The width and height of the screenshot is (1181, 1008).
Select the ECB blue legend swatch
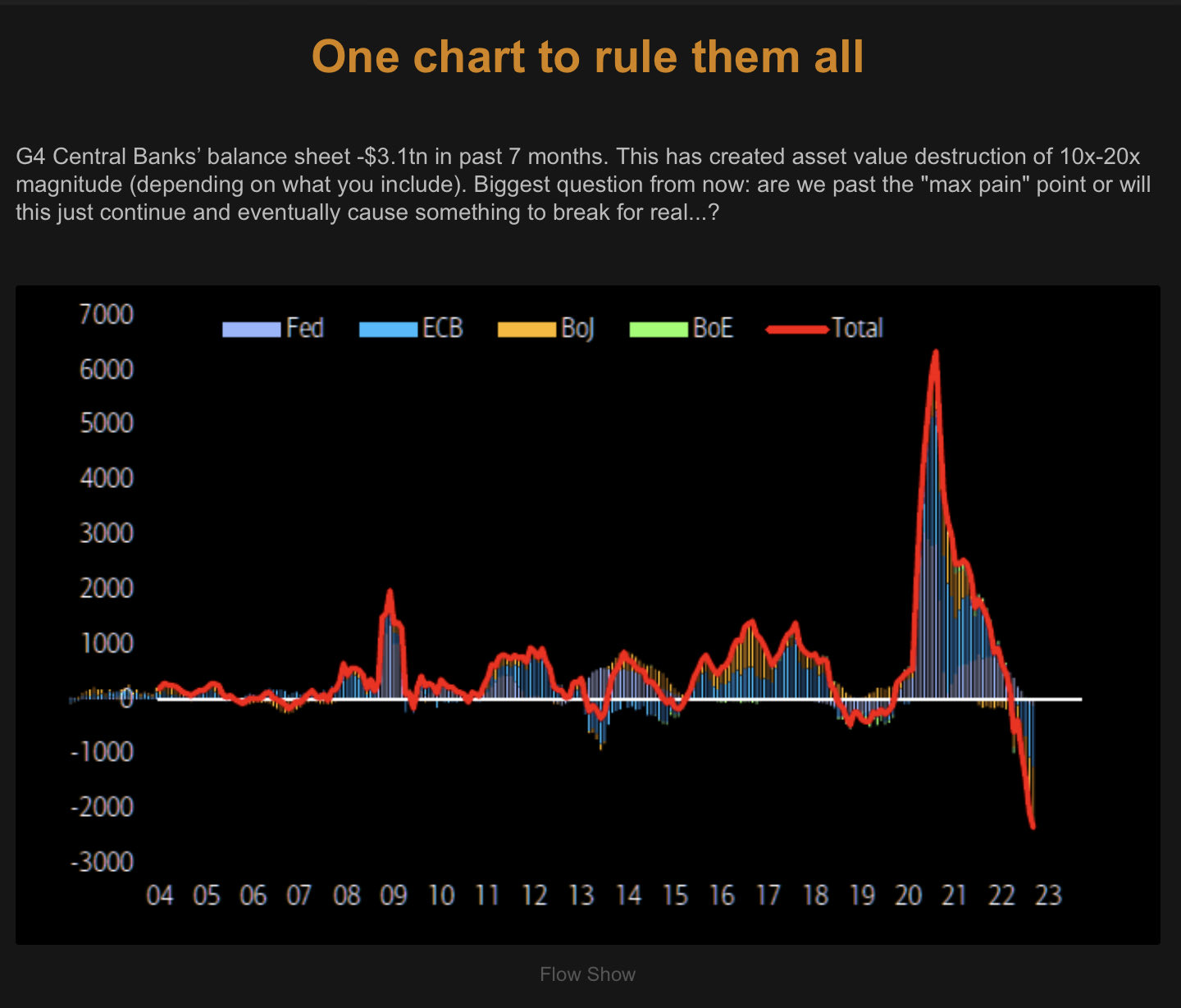388,329
